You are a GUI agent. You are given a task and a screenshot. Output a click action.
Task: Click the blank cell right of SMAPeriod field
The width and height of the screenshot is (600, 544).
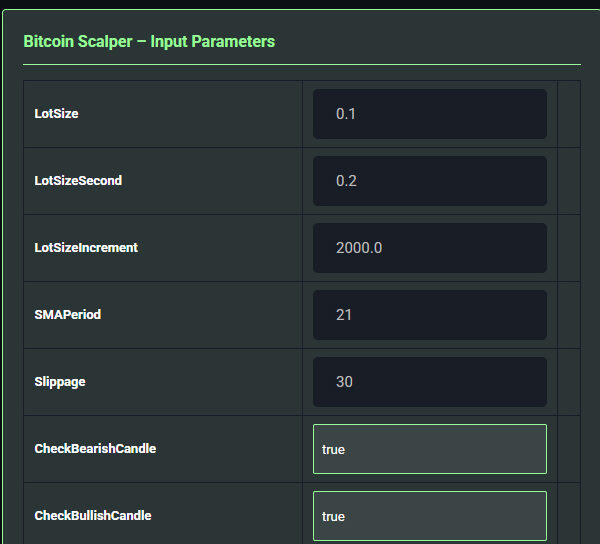point(568,315)
